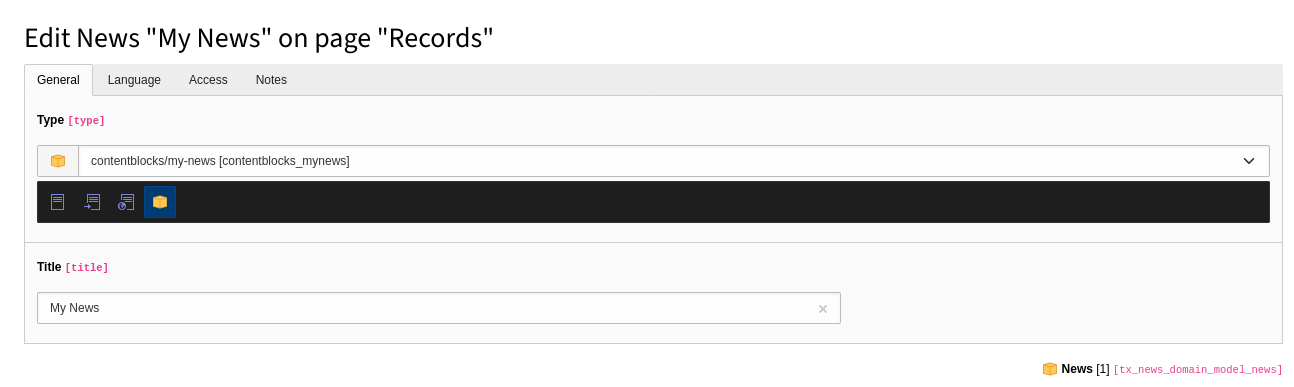
Task: Go to the Access tab
Action: (208, 80)
